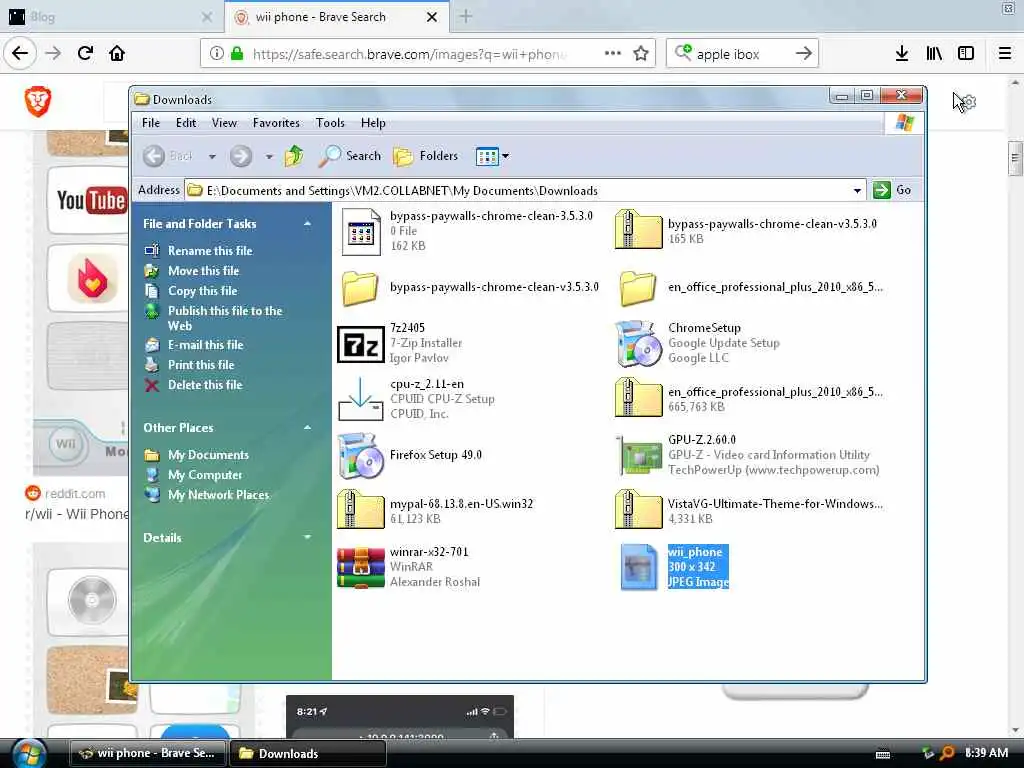This screenshot has width=1024, height=768.
Task: Select the cpu-z_2.11-en setup icon
Action: pyautogui.click(x=360, y=399)
